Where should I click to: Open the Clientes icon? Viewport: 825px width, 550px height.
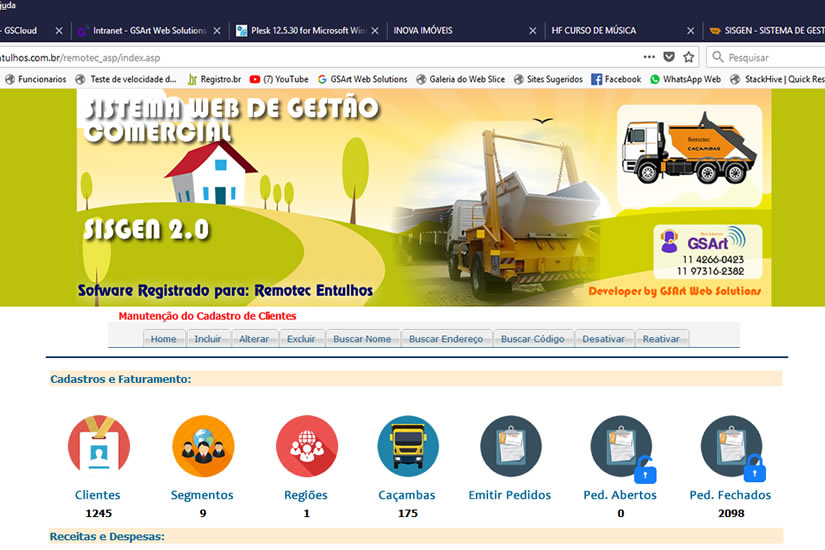click(x=98, y=446)
